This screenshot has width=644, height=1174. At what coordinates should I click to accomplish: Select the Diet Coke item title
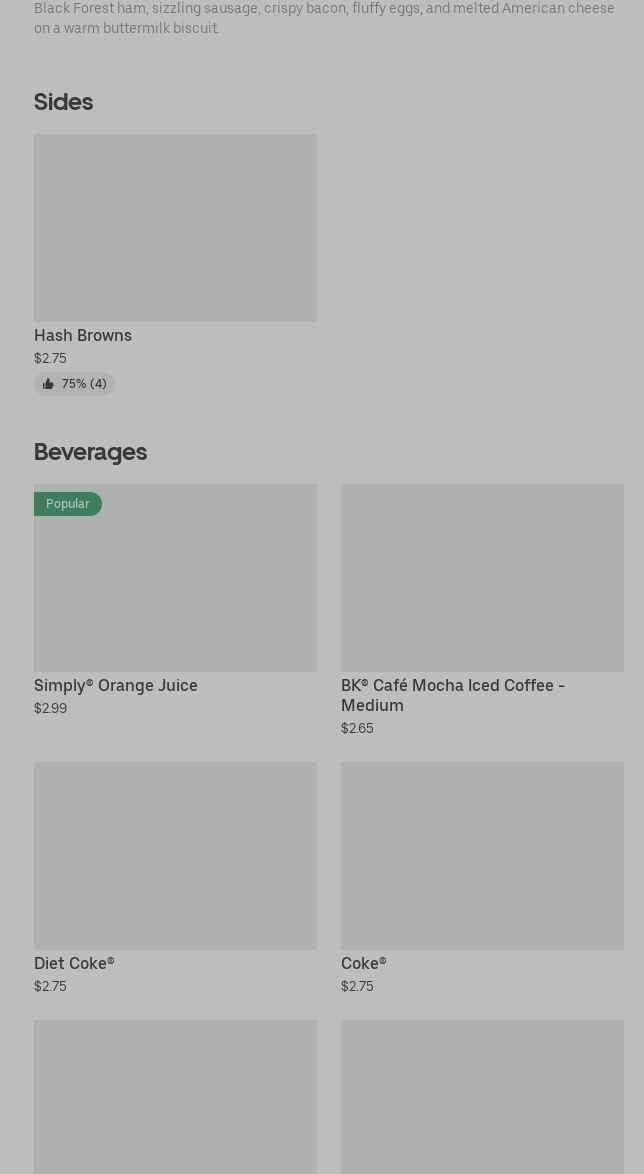[x=74, y=964]
